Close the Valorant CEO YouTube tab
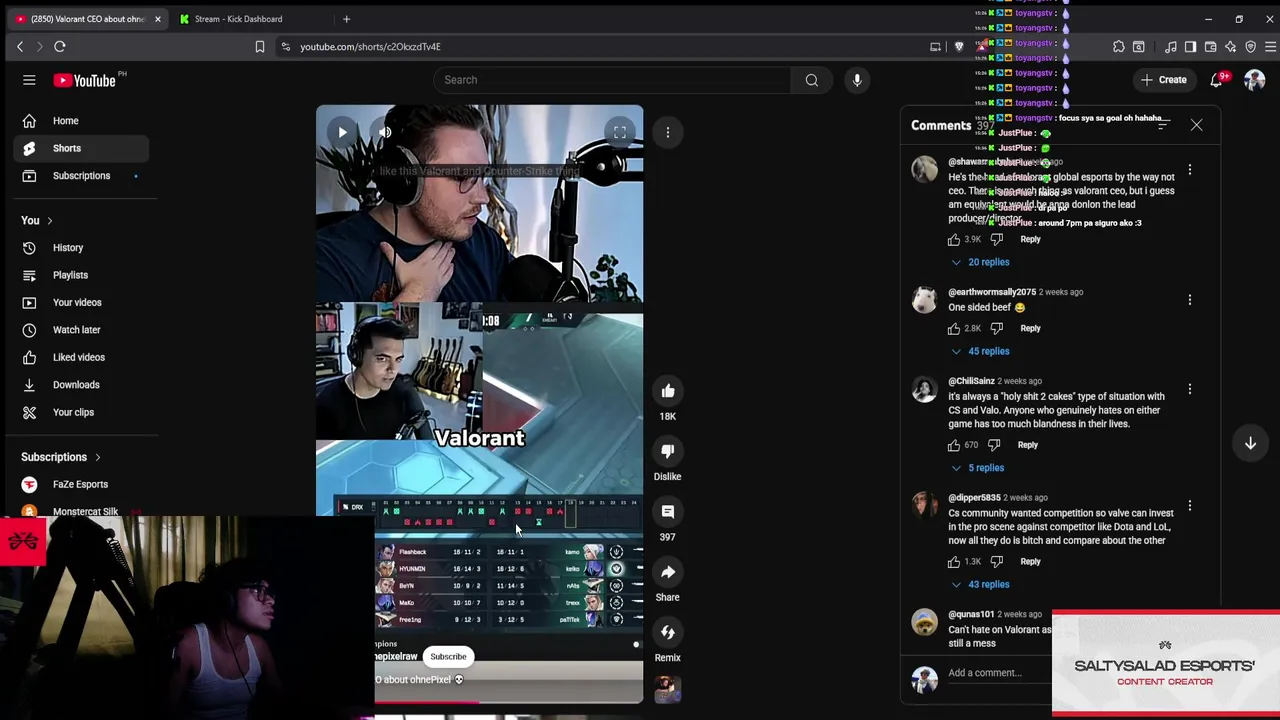The height and width of the screenshot is (720, 1280). point(157,19)
